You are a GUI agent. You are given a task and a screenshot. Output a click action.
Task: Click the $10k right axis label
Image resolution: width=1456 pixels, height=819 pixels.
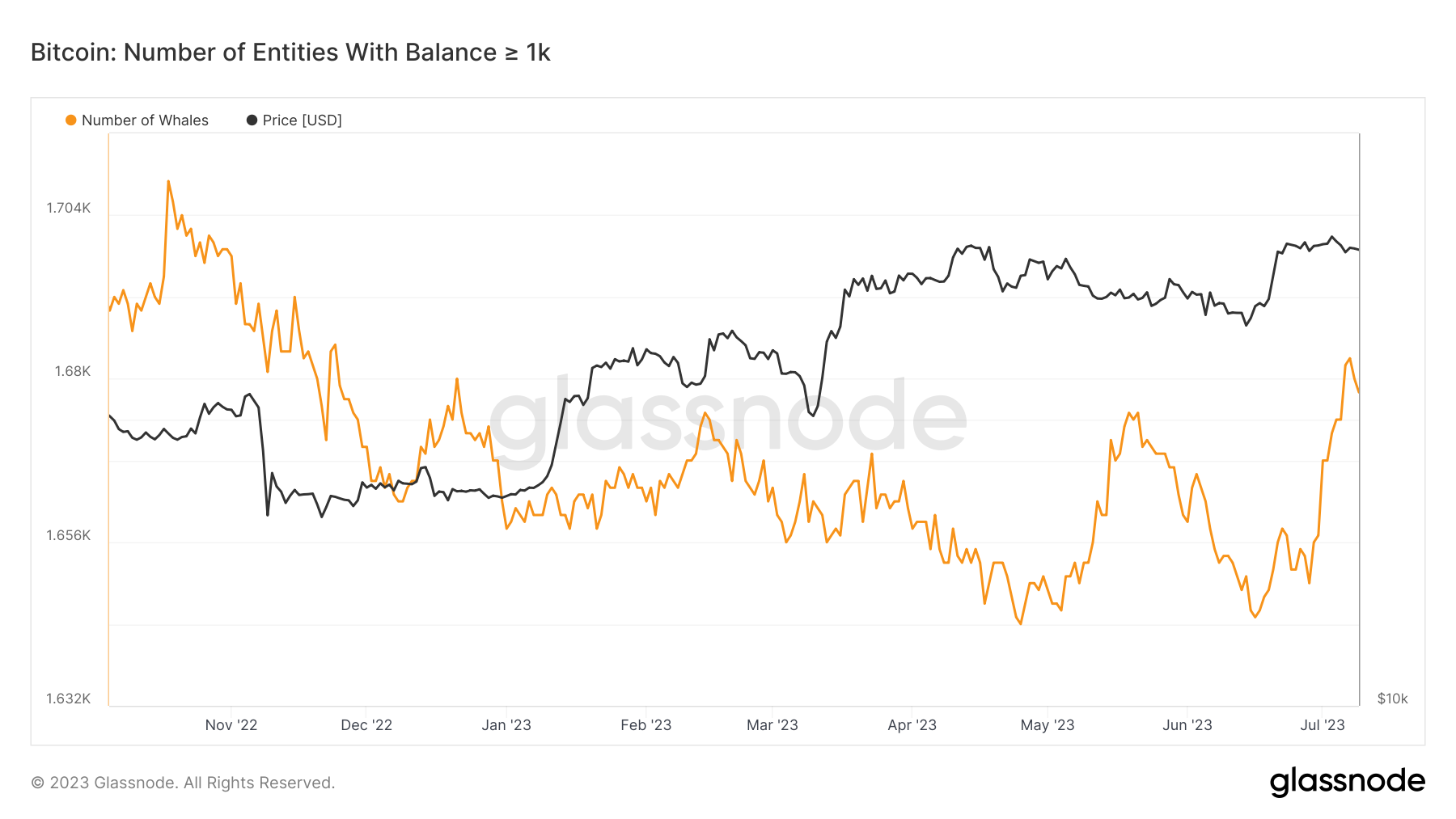tap(1393, 699)
